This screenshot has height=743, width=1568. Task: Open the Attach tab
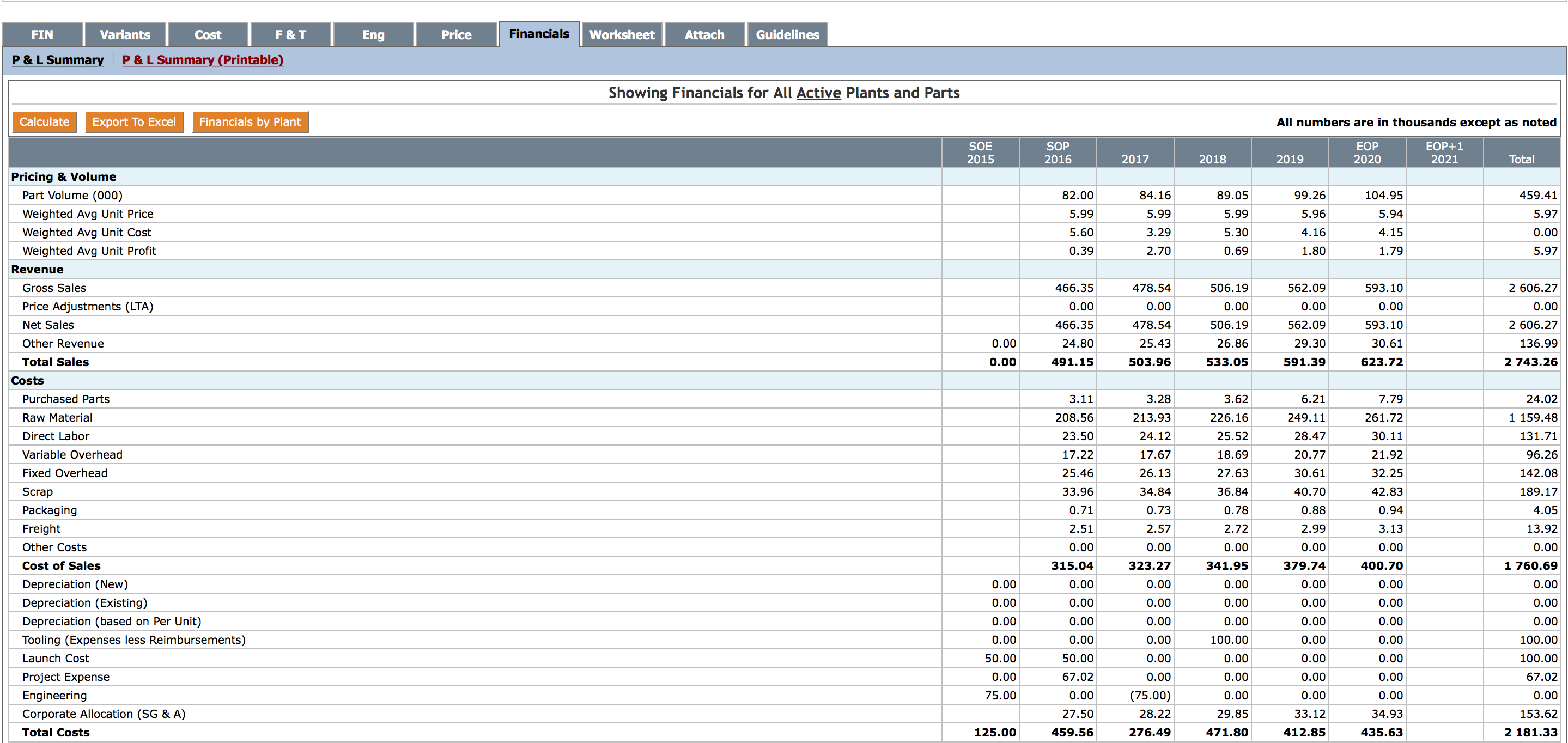(704, 35)
